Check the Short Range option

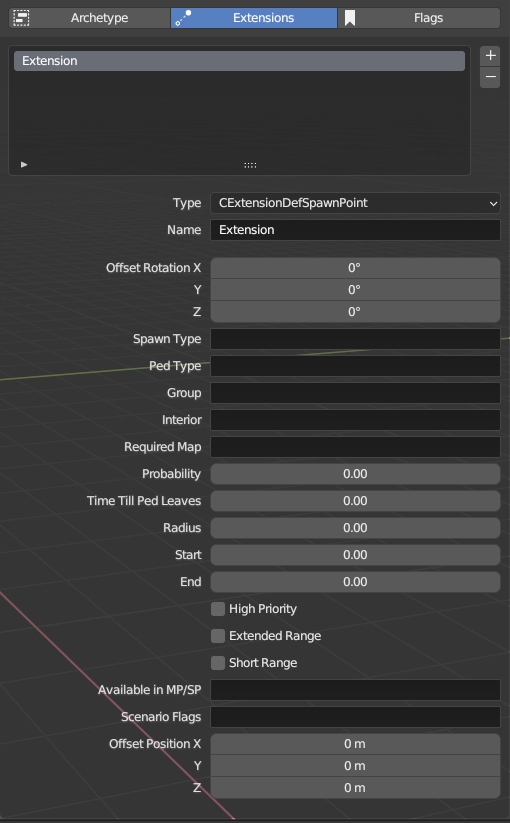pos(218,663)
